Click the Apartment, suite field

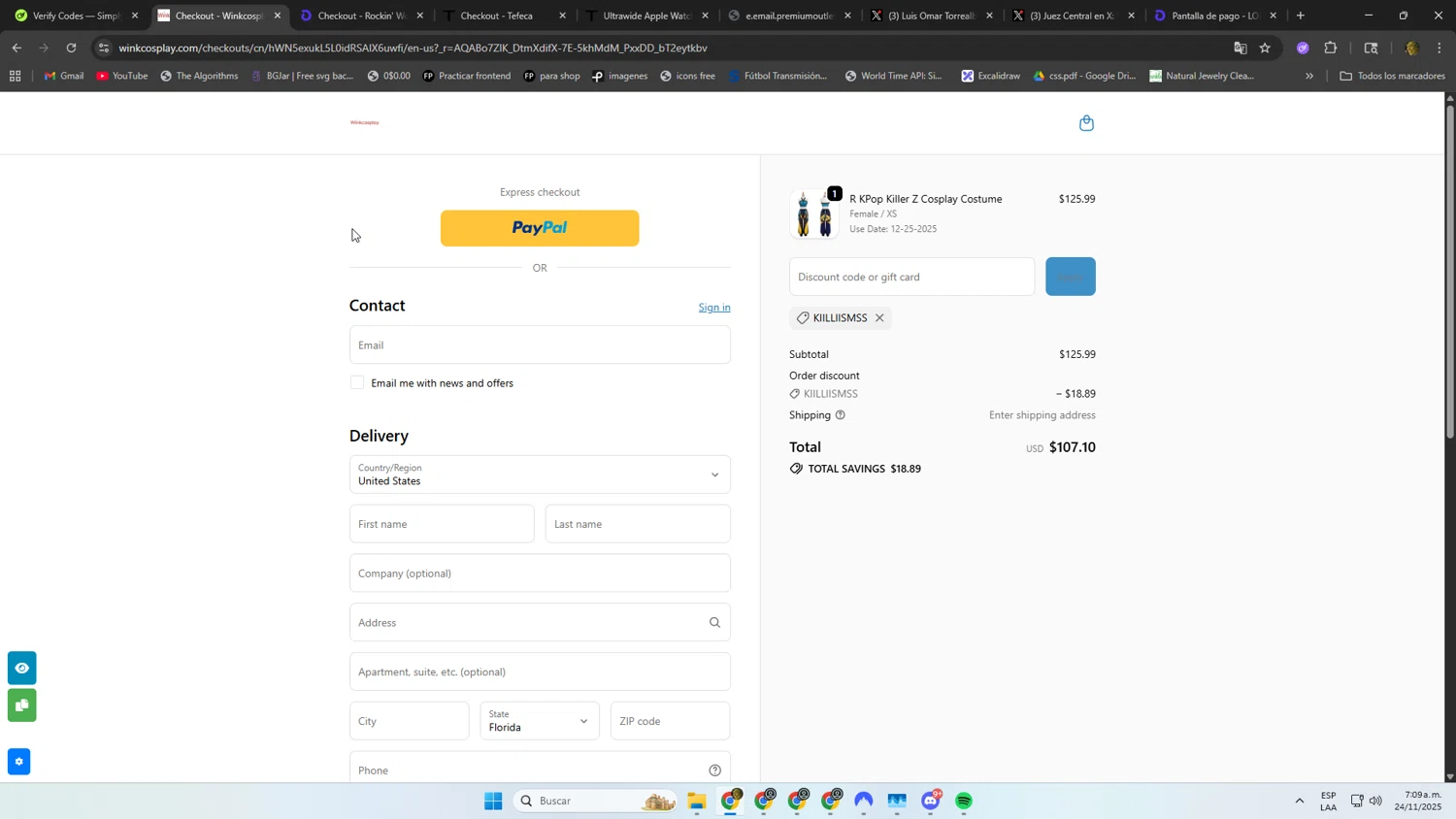(x=540, y=672)
